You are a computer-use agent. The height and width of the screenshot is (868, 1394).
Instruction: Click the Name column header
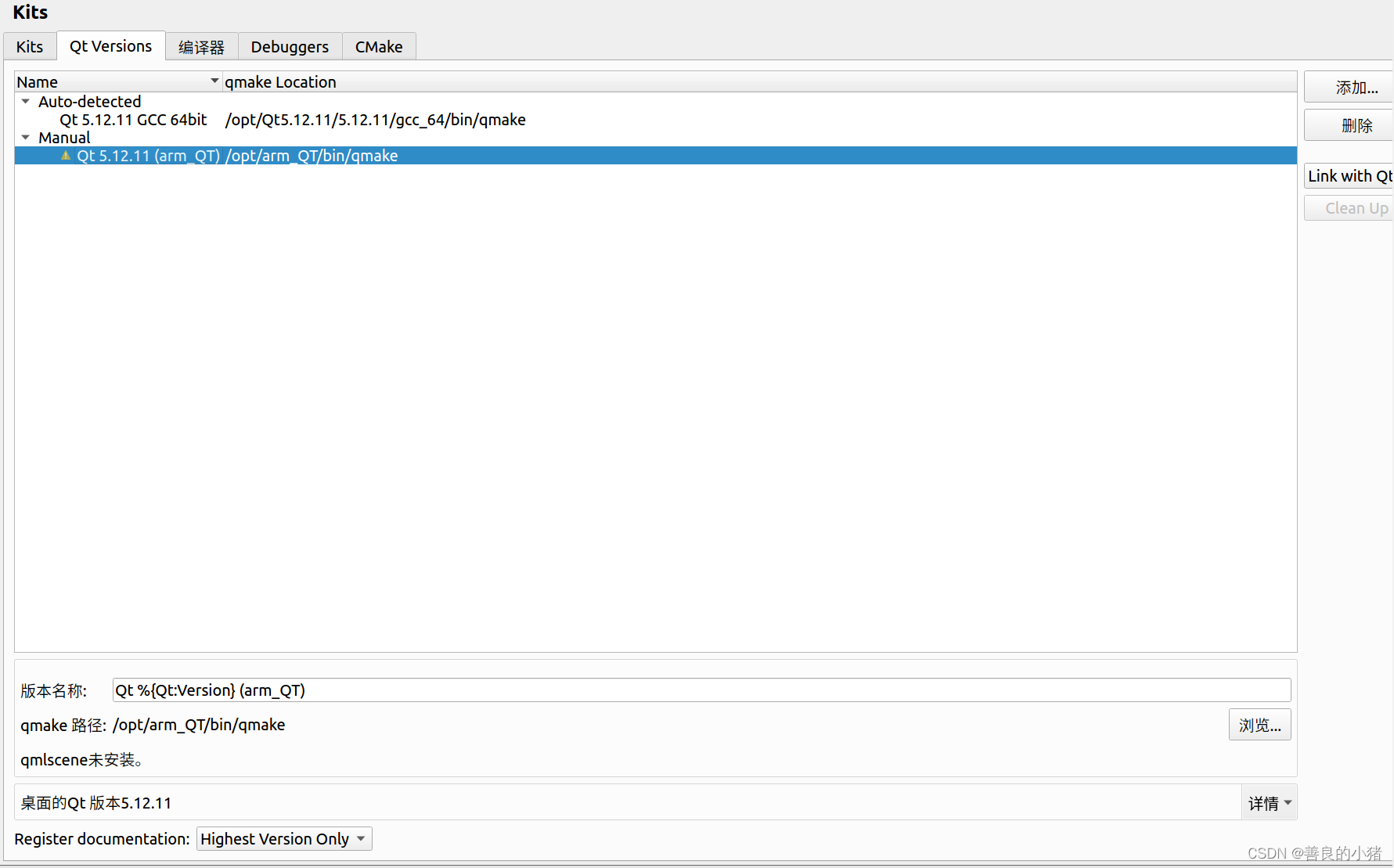click(118, 82)
